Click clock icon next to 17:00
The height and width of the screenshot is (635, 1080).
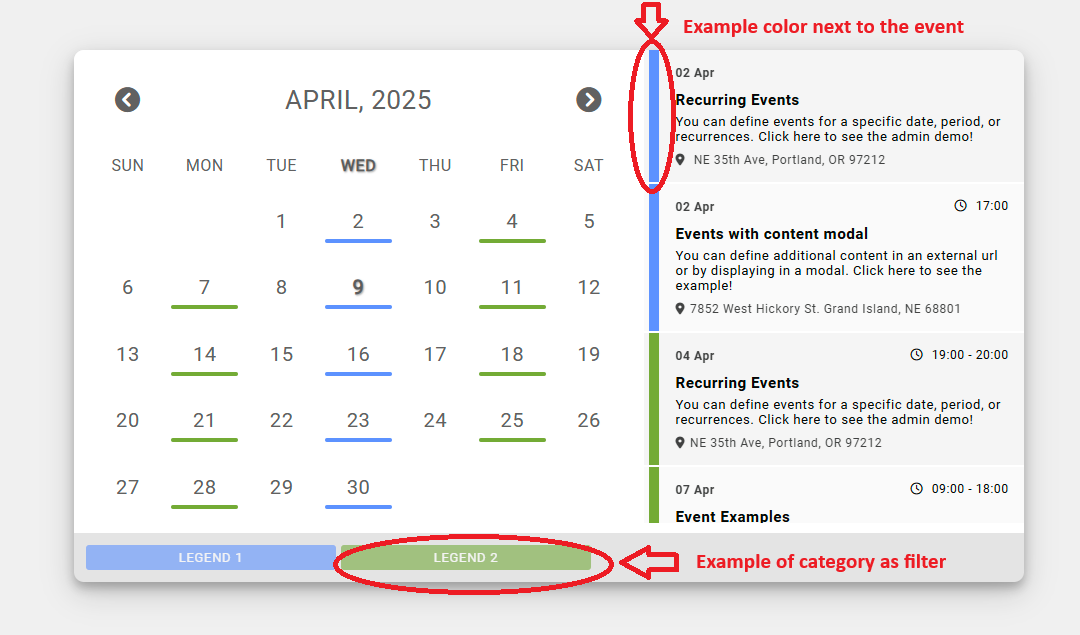tap(961, 206)
